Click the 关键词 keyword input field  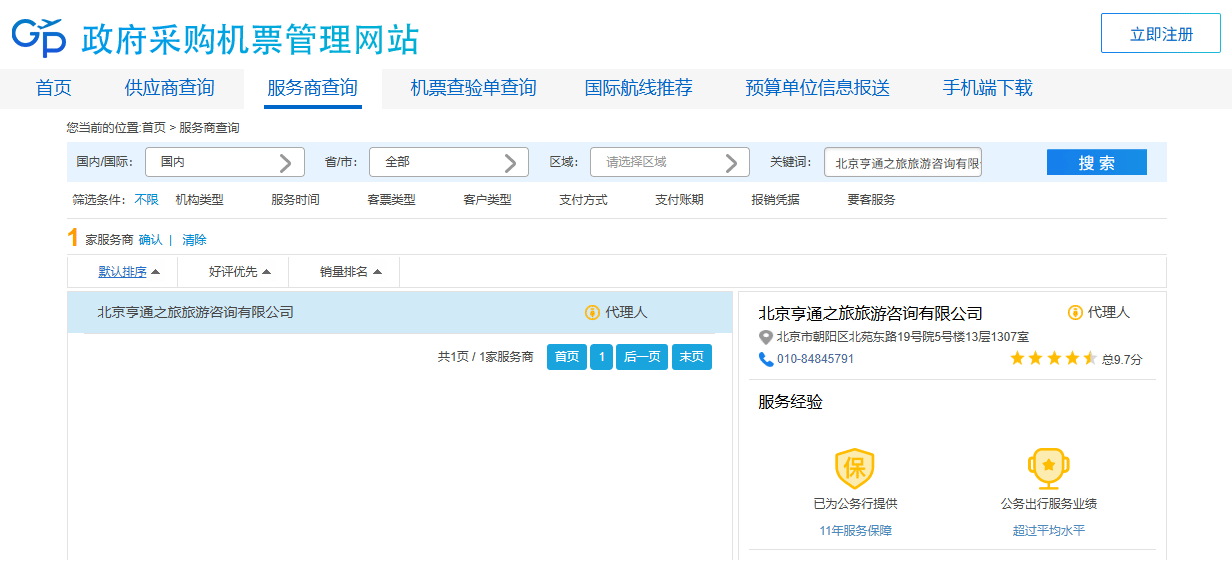tap(903, 163)
